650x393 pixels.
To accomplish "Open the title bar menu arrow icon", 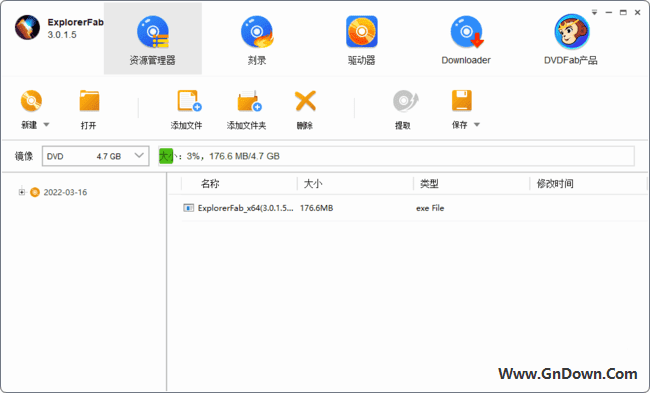I will coord(594,12).
